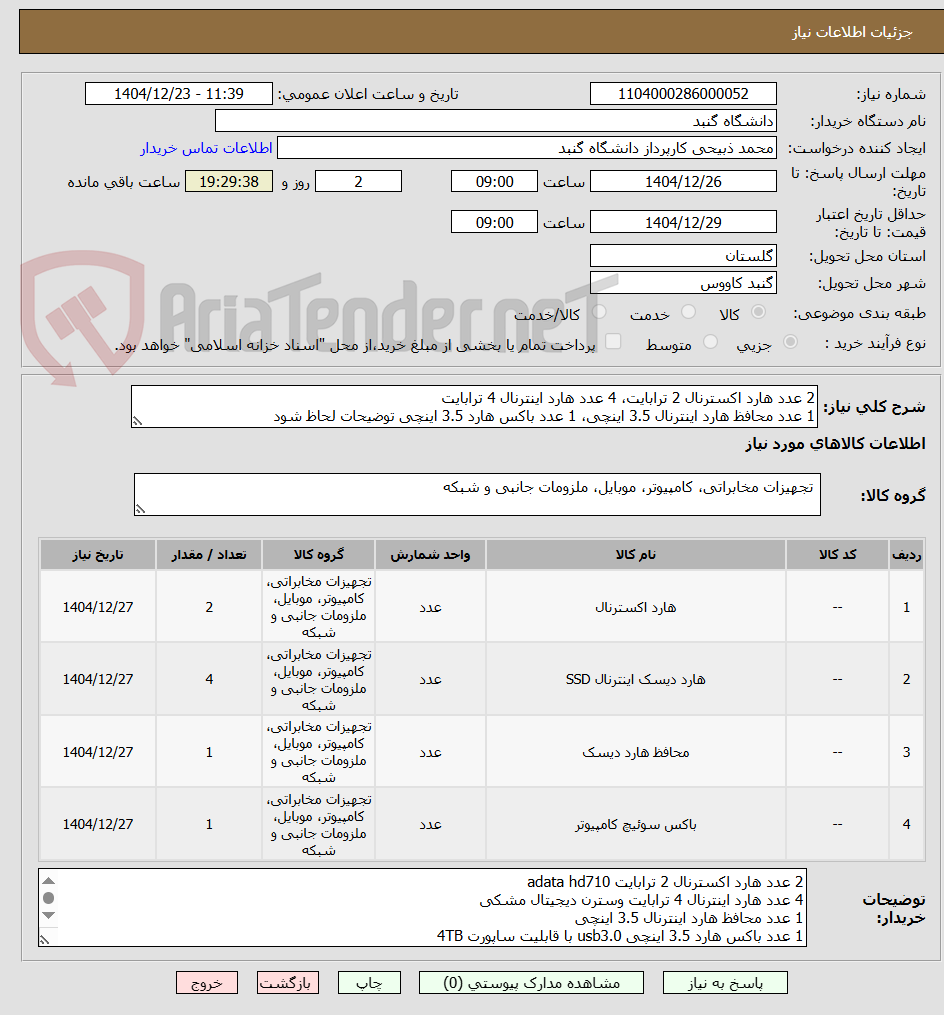Select the 'خدمت' radio button
Viewport: 944px width, 1015px height.
click(x=688, y=313)
